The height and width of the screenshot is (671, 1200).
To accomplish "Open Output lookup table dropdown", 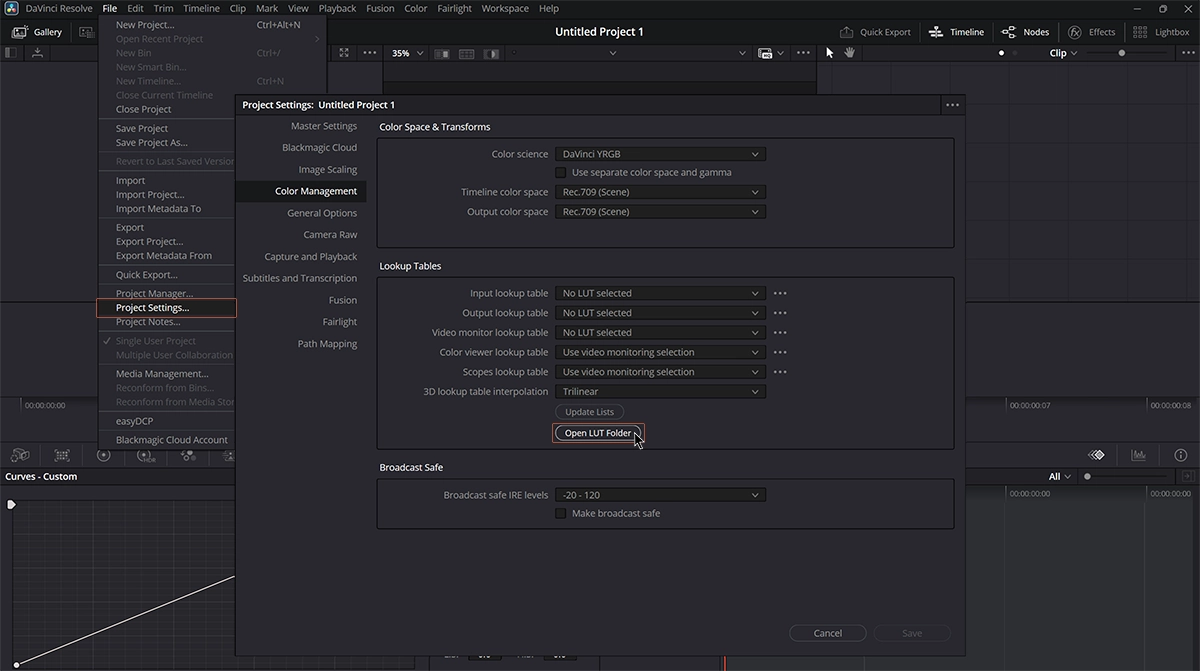I will [x=660, y=313].
